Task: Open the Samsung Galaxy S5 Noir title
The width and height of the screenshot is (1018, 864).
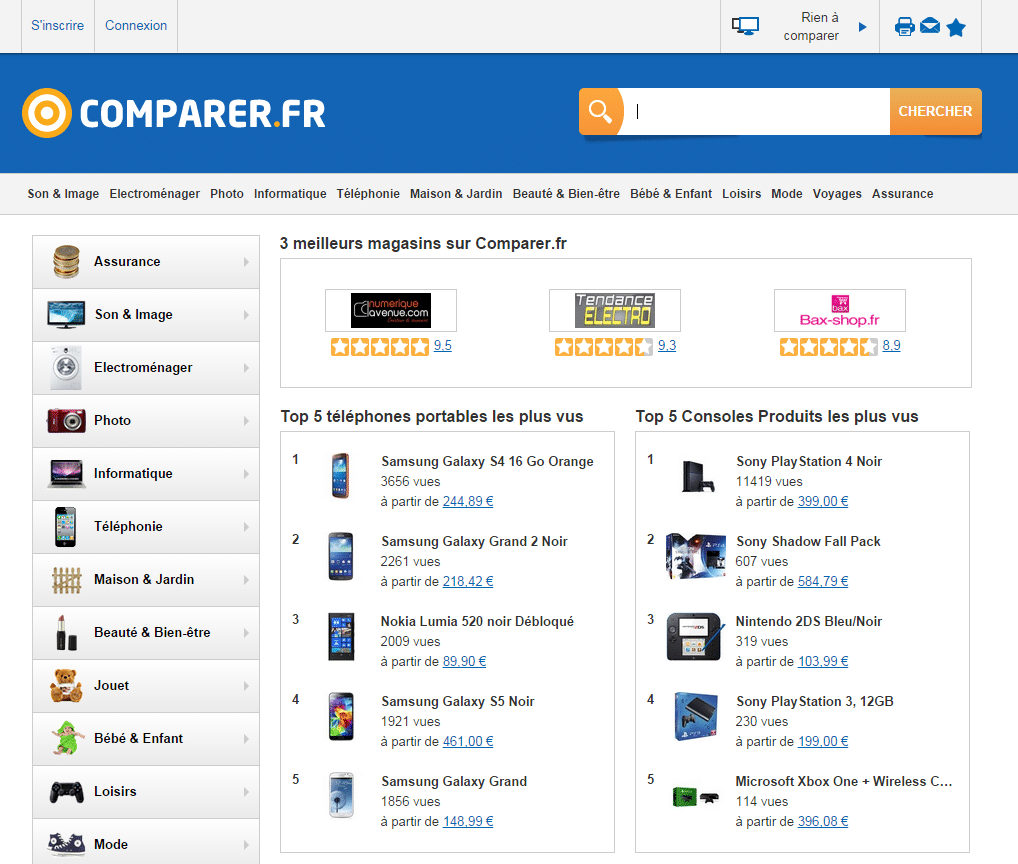Action: [458, 701]
